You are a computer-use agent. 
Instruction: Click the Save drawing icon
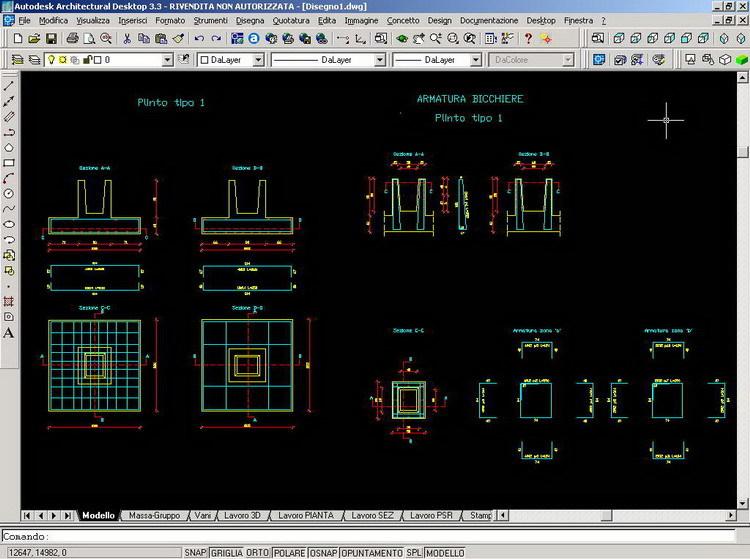click(52, 38)
